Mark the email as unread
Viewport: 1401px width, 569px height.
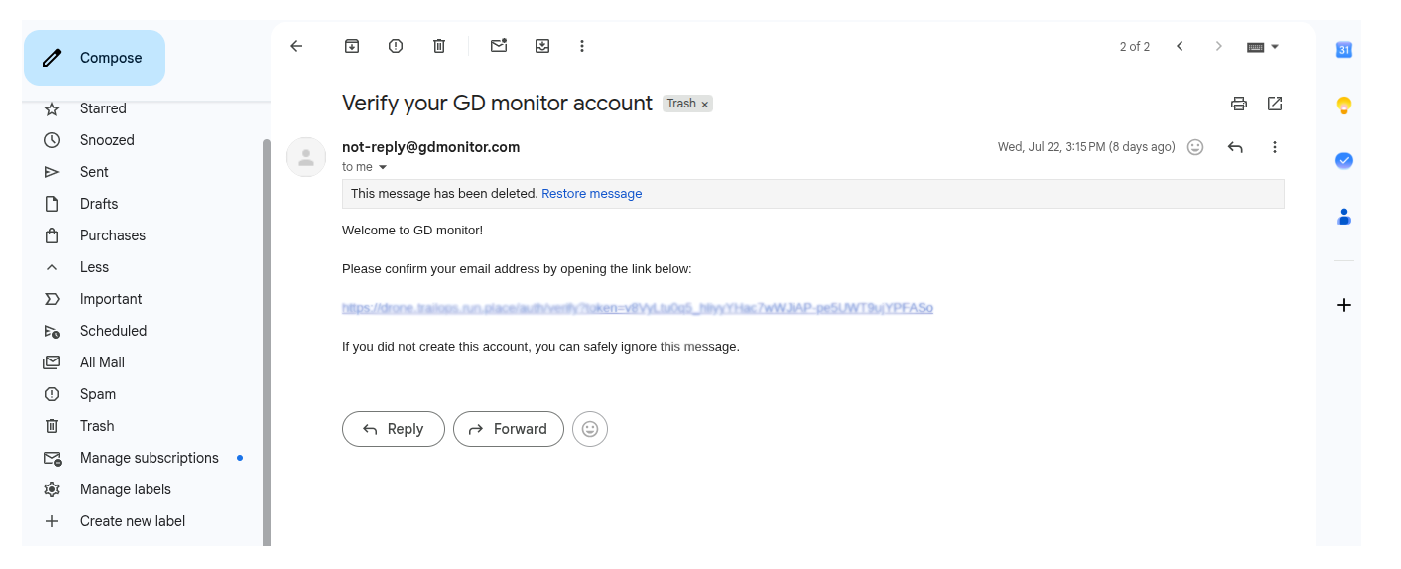point(498,46)
